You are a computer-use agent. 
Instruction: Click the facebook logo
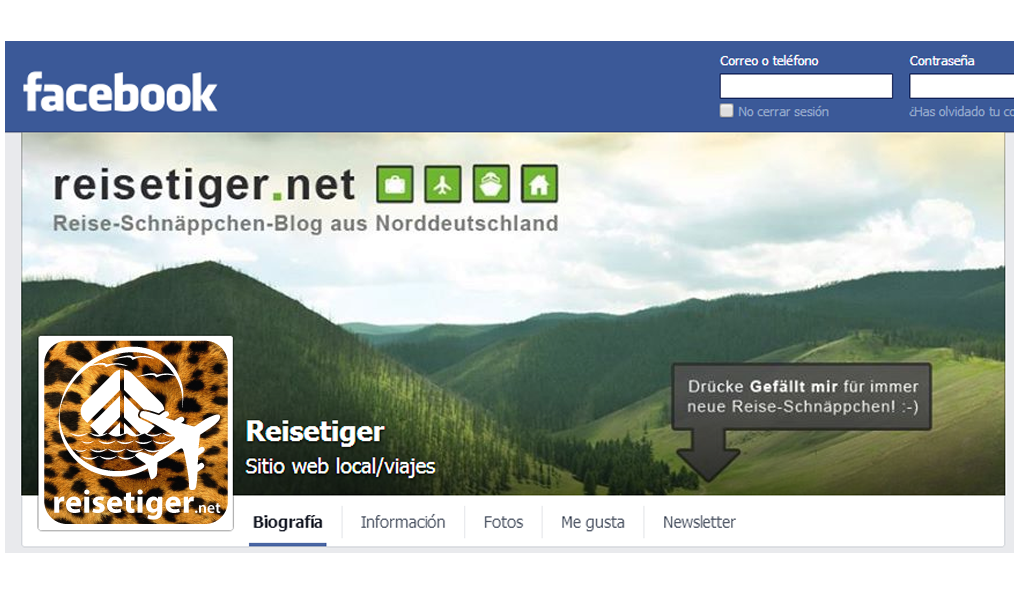120,92
